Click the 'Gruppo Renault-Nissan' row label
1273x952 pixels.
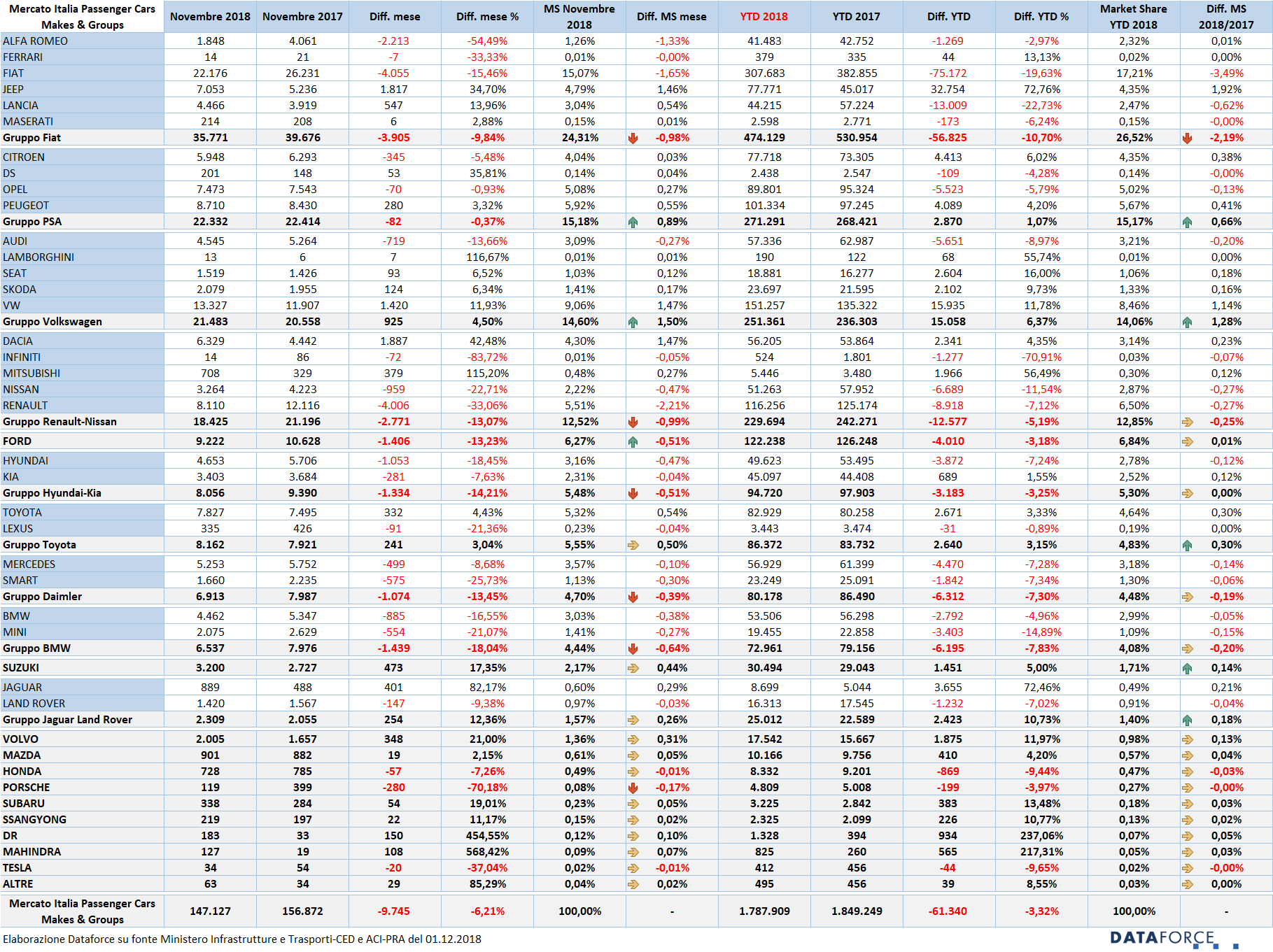[59, 422]
